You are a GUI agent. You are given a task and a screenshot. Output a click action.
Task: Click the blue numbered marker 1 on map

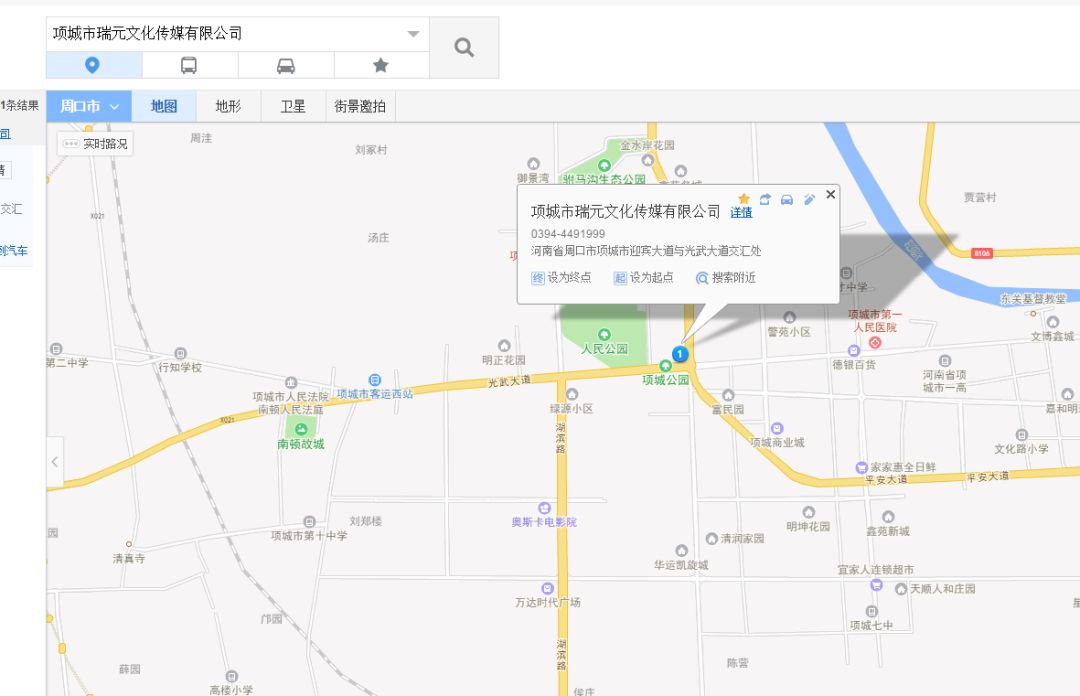tap(680, 354)
